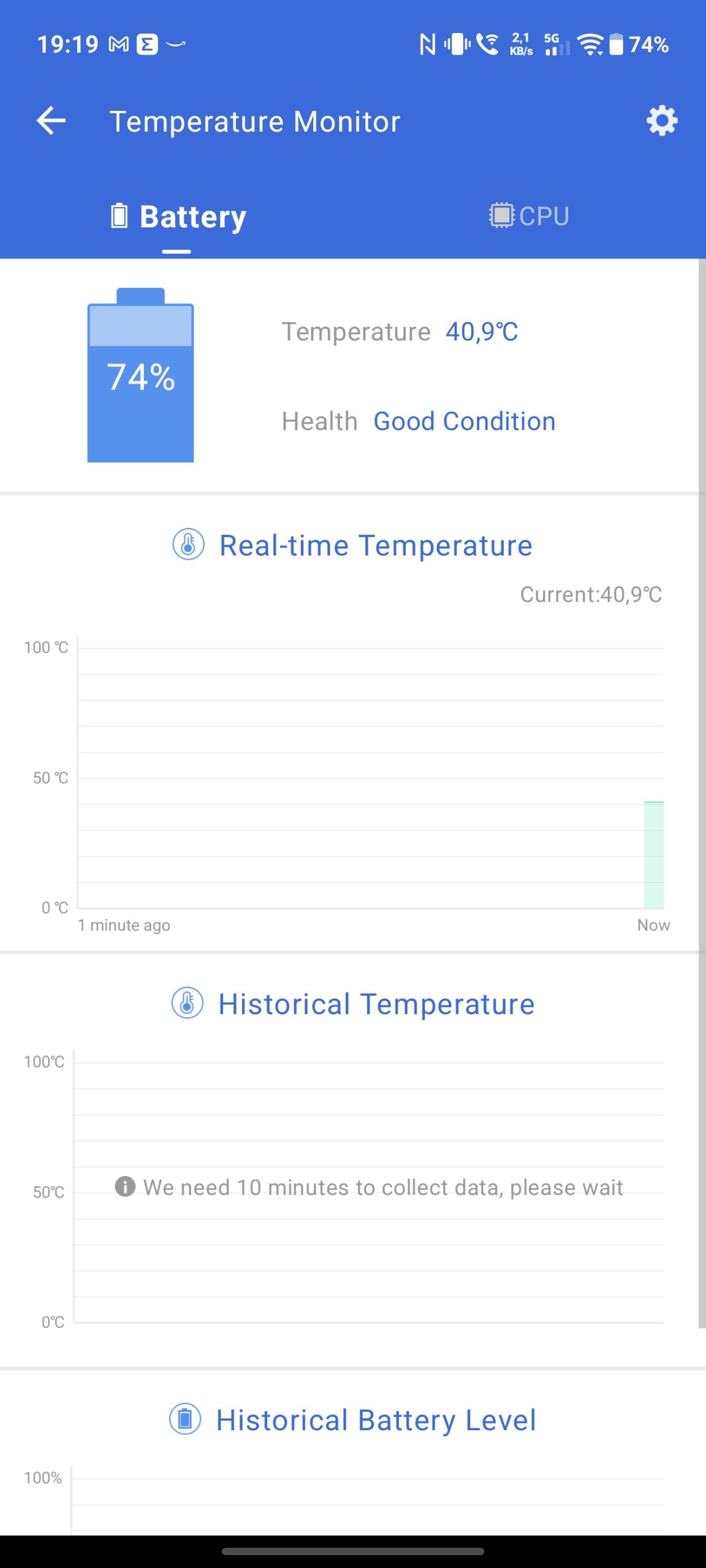Open settings via the gear icon
706x1568 pixels.
(x=662, y=121)
